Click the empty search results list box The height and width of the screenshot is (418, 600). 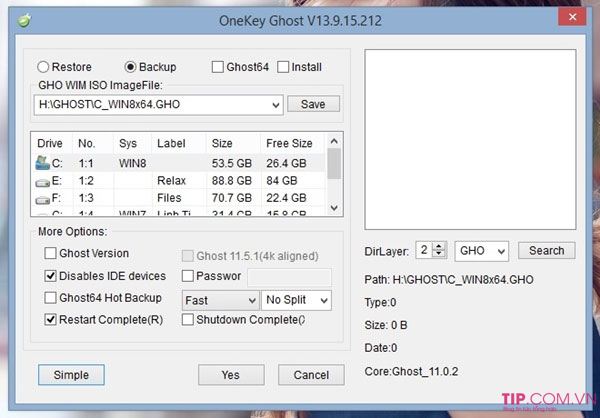tap(470, 139)
